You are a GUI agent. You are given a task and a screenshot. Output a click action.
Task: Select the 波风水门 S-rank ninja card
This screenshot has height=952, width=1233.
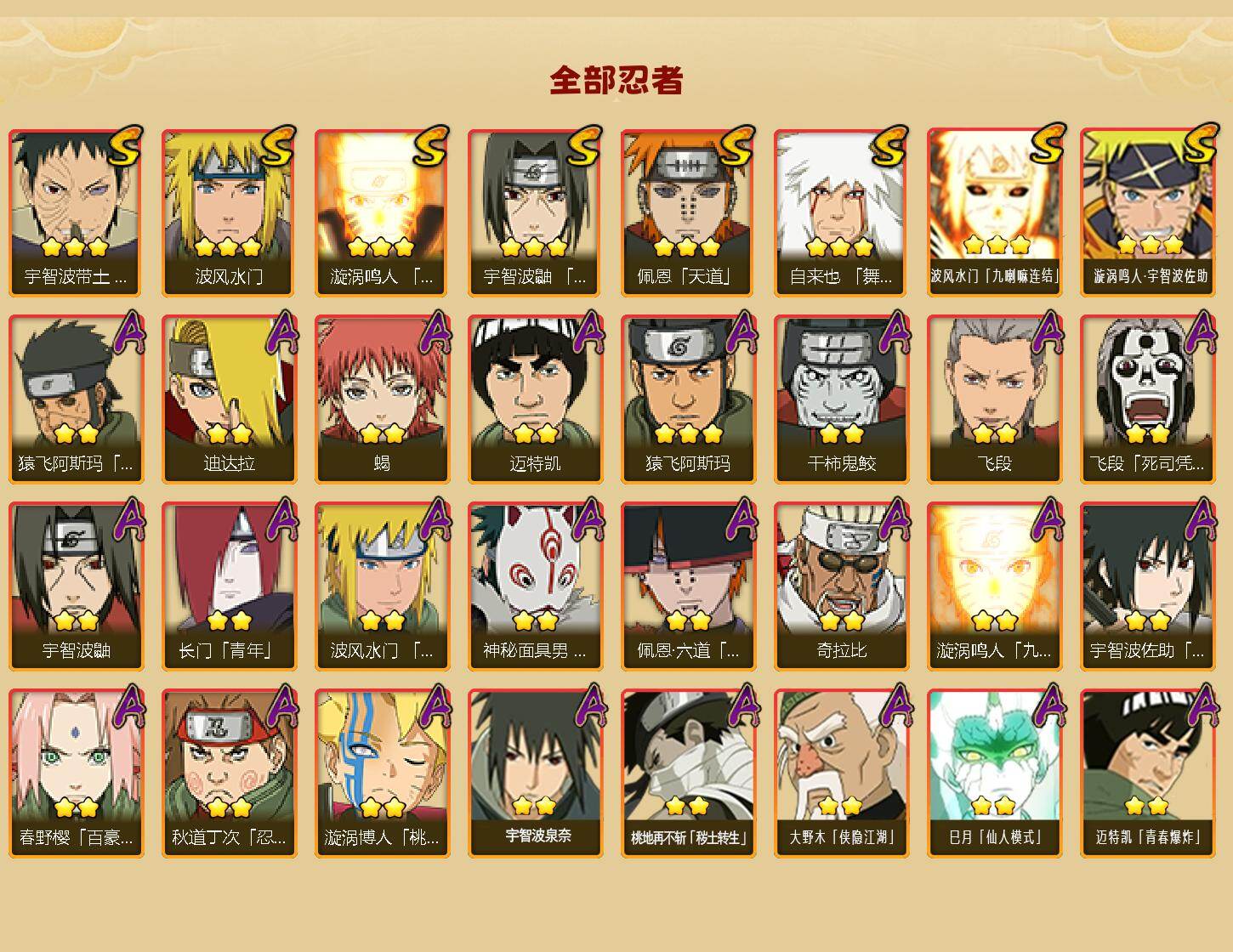click(229, 212)
